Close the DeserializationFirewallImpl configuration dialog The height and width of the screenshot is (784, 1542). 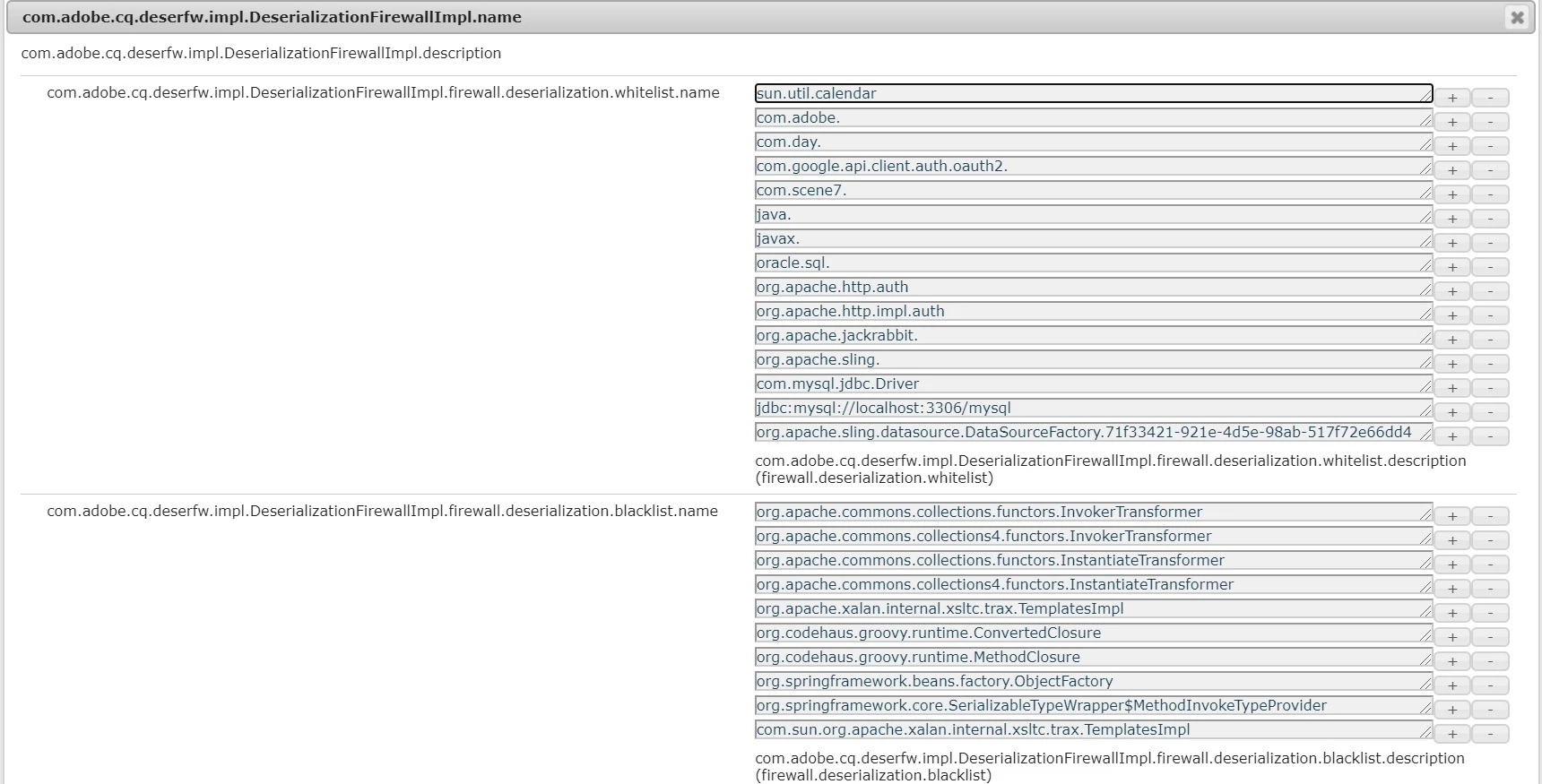click(x=1517, y=17)
